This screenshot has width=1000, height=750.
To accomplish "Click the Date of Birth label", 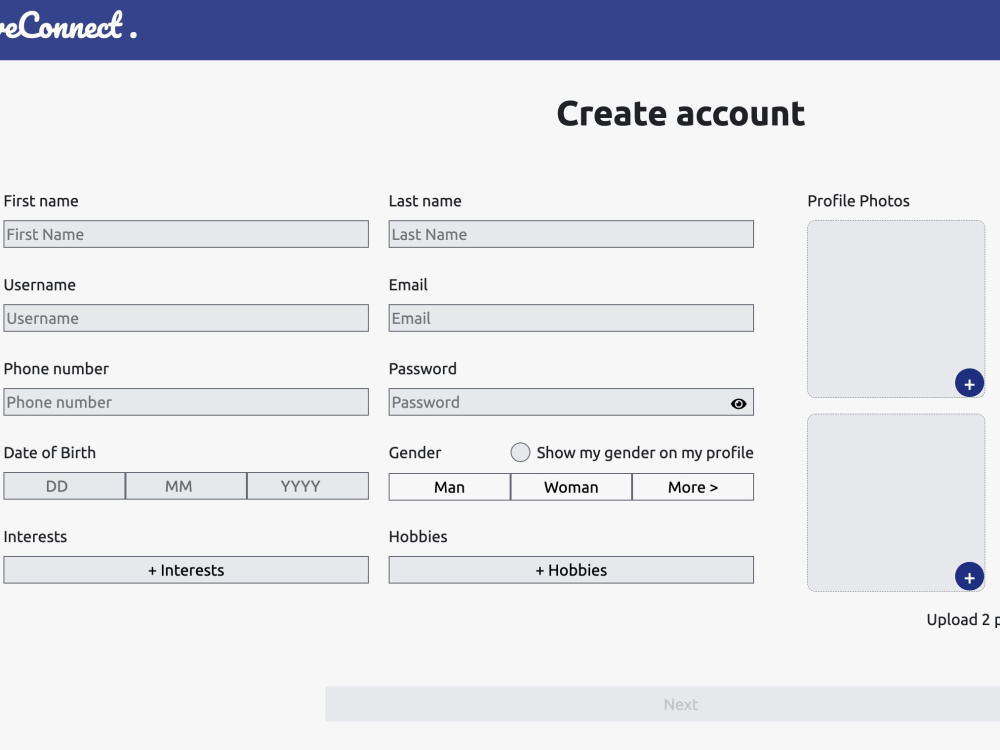I will pos(50,452).
